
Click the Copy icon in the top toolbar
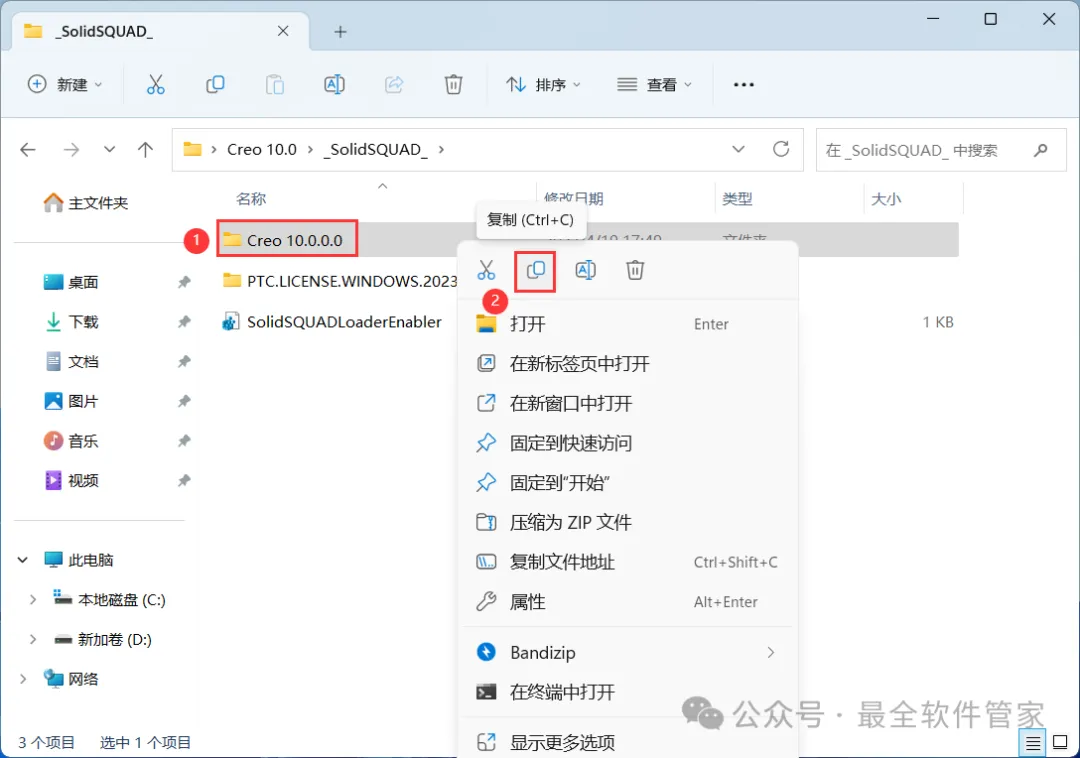click(x=215, y=85)
